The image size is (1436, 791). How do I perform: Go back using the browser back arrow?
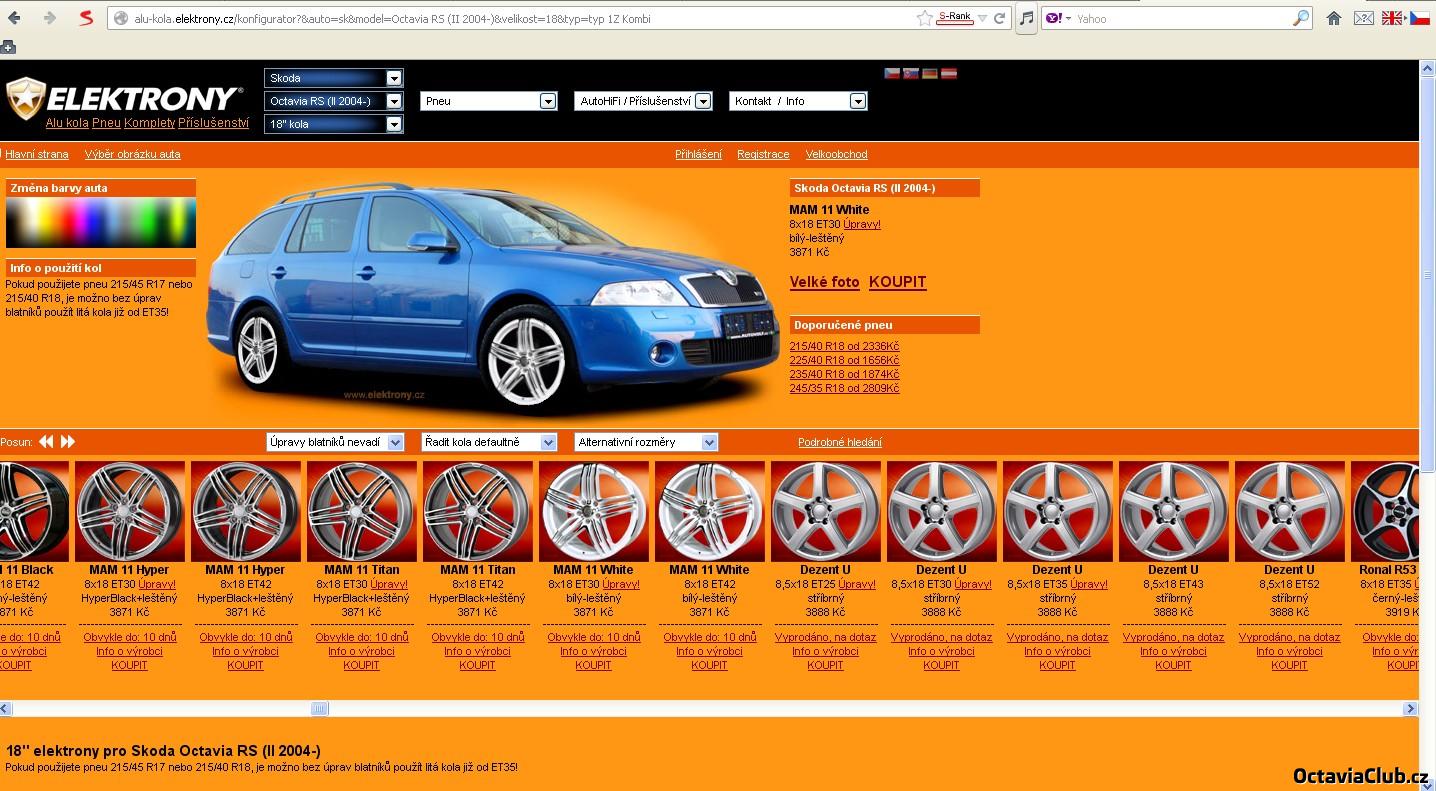14,18
